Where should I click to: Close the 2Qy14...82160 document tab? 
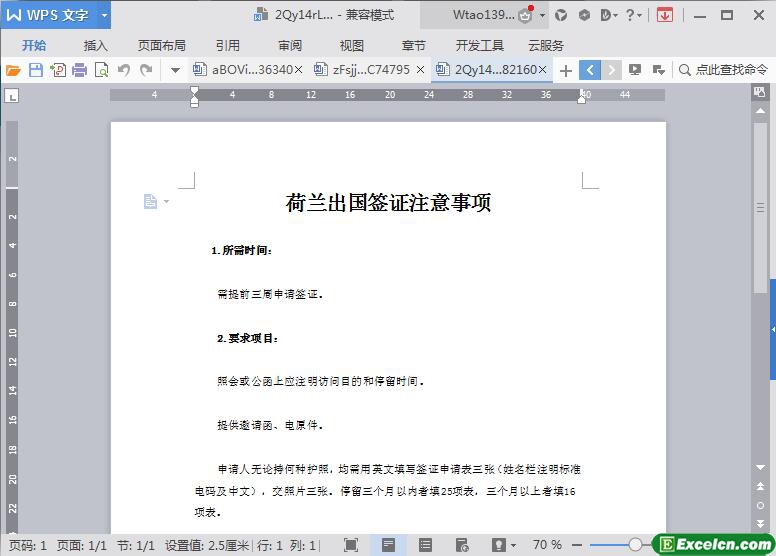542,70
